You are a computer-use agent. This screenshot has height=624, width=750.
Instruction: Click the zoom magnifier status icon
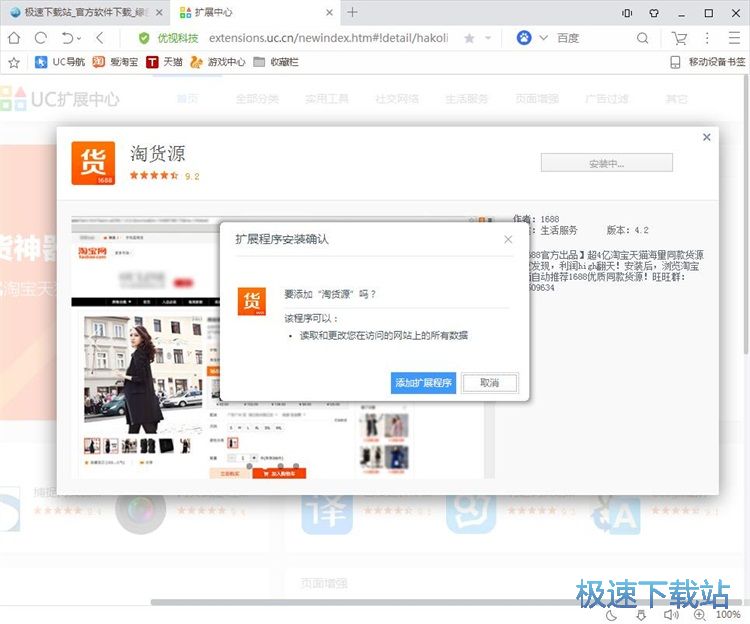[x=699, y=615]
